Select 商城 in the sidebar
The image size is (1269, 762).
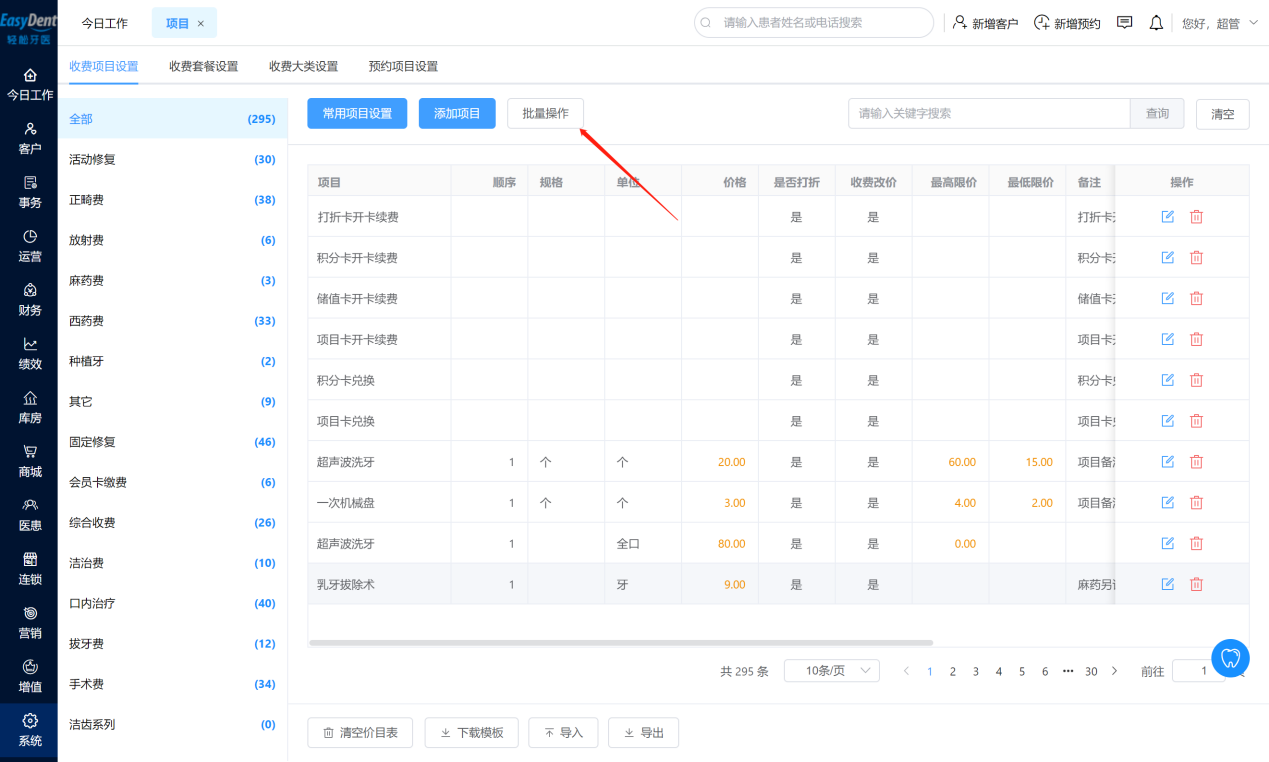[x=30, y=463]
